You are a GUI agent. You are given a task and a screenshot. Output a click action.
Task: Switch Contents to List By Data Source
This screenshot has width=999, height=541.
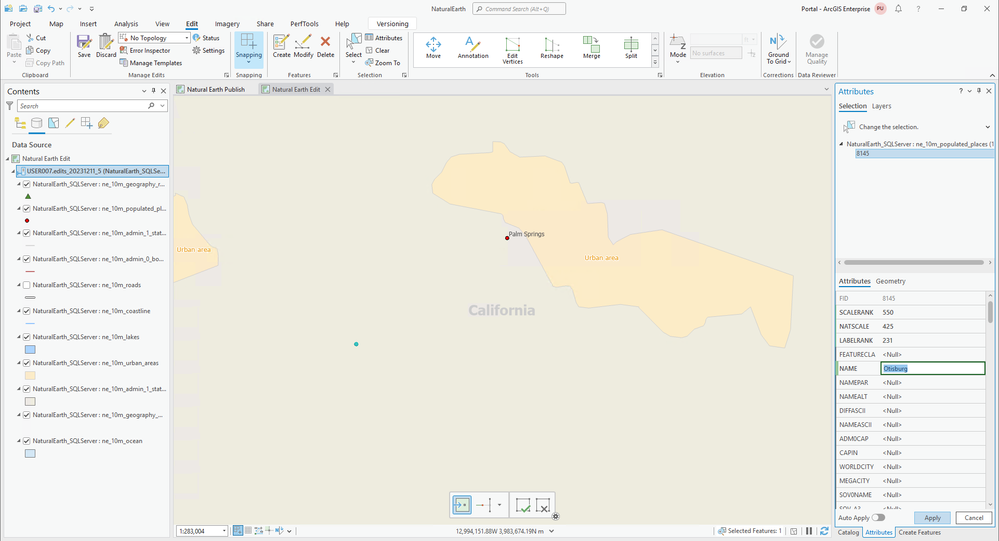click(37, 123)
